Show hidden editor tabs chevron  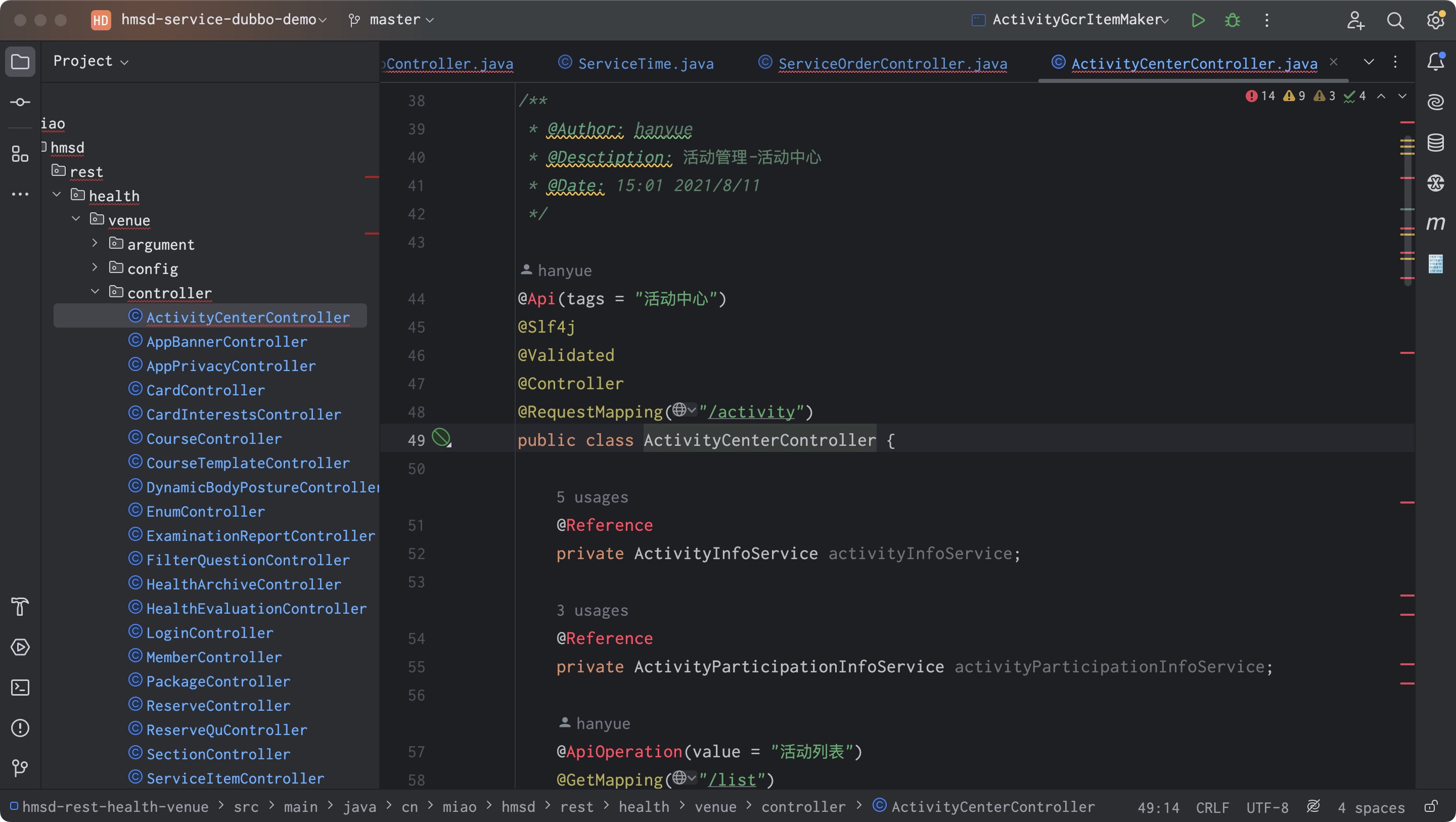tap(1369, 62)
